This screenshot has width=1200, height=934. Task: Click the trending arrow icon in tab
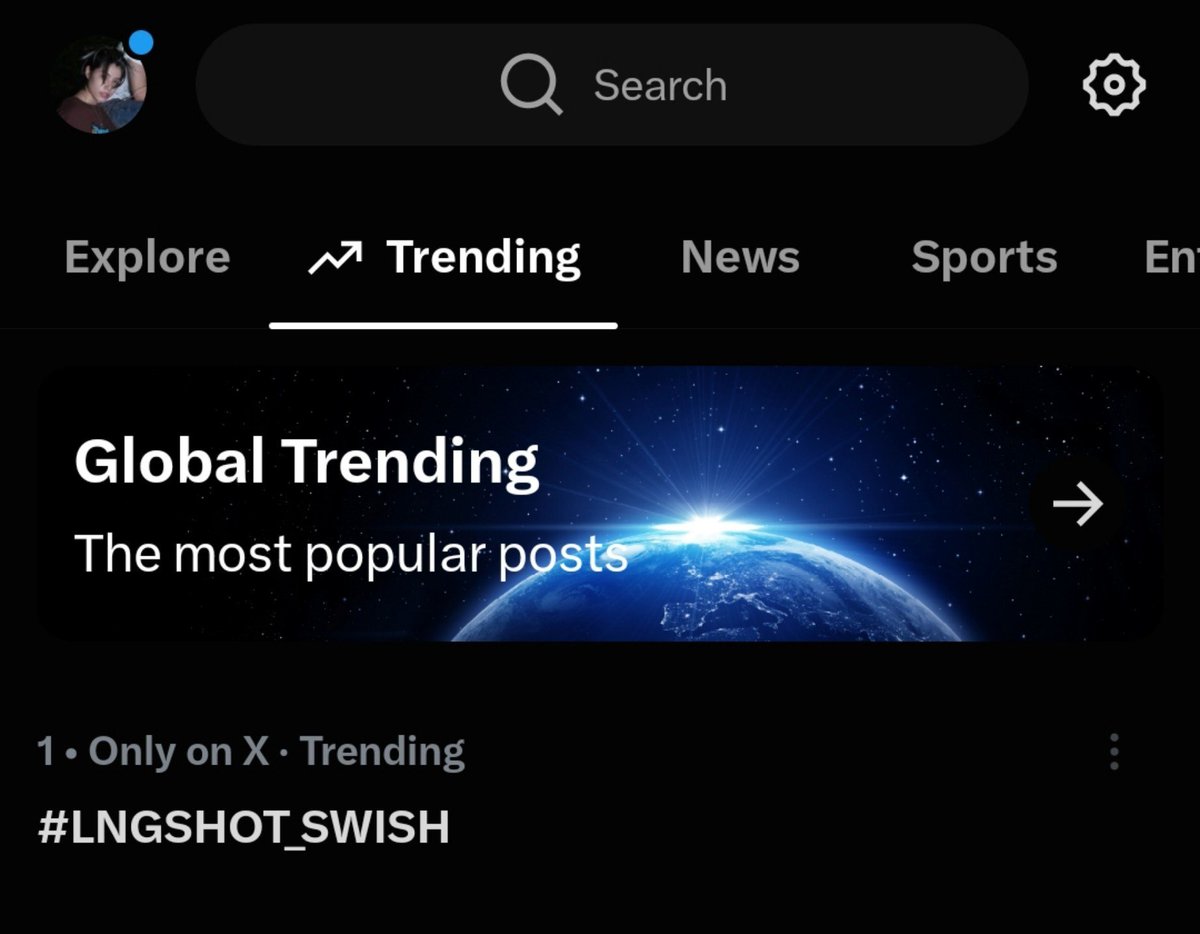[x=335, y=259]
